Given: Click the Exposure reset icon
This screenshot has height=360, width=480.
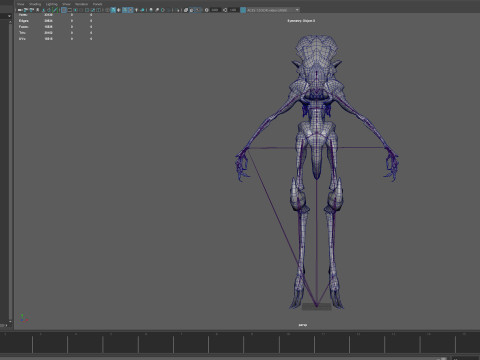Looking at the screenshot, I should (x=207, y=10).
